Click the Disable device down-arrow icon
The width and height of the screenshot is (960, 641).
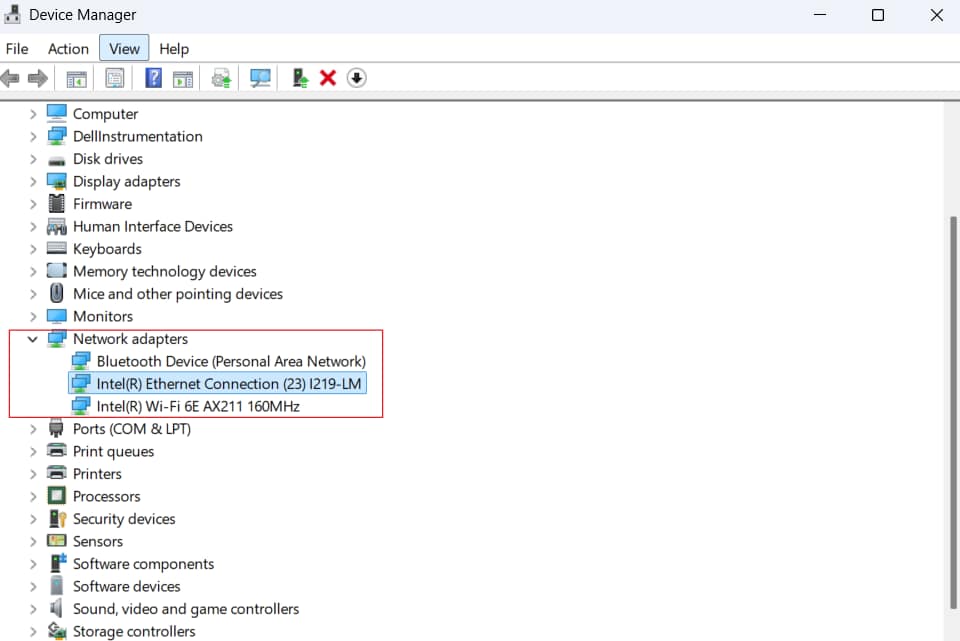357,78
